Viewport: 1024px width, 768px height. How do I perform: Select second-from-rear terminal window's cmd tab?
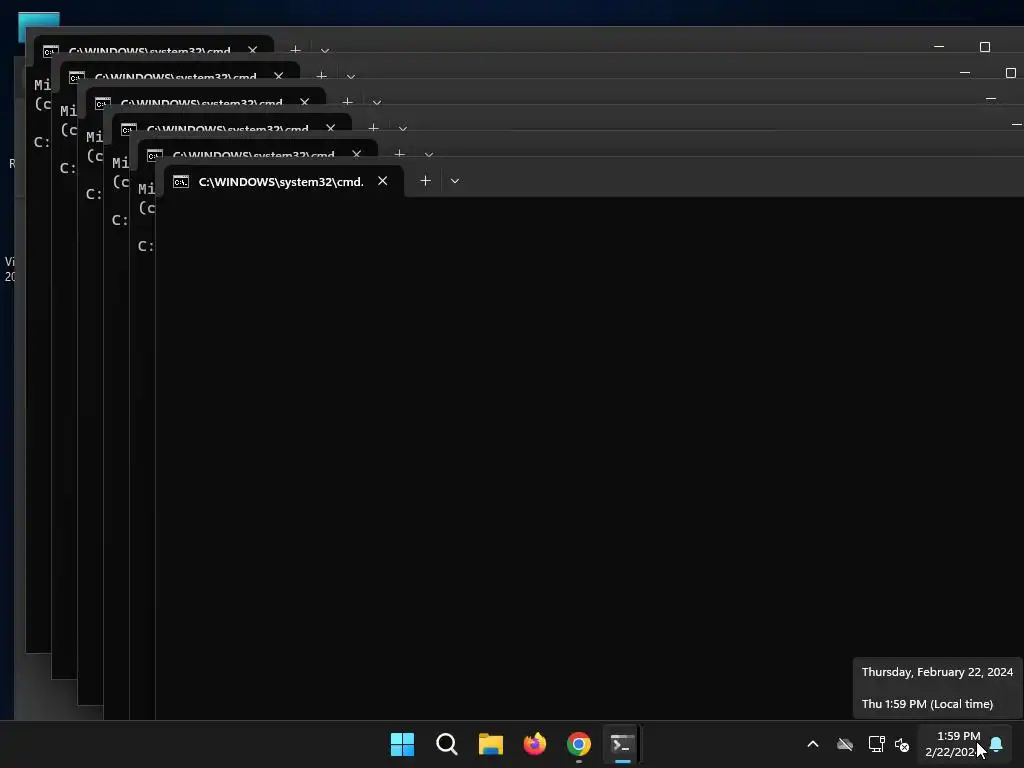[180, 71]
